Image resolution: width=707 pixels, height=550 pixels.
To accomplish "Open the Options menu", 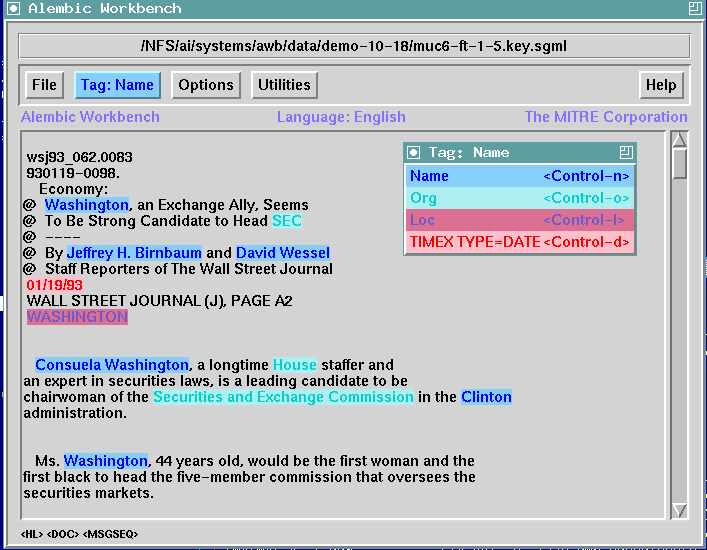I will point(206,85).
